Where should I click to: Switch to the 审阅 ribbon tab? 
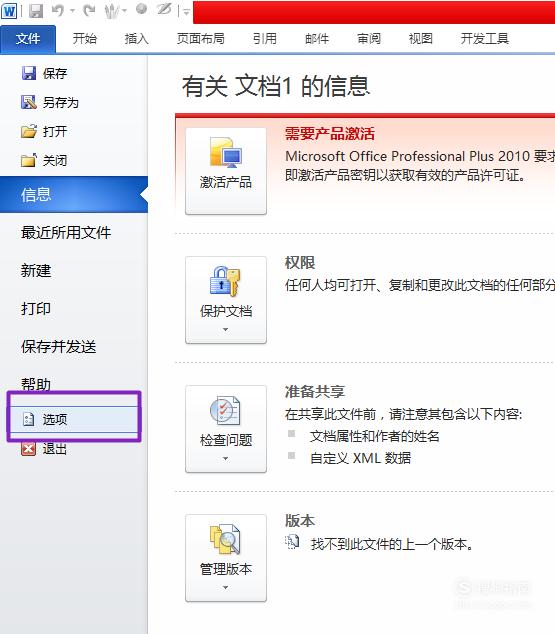coord(369,39)
